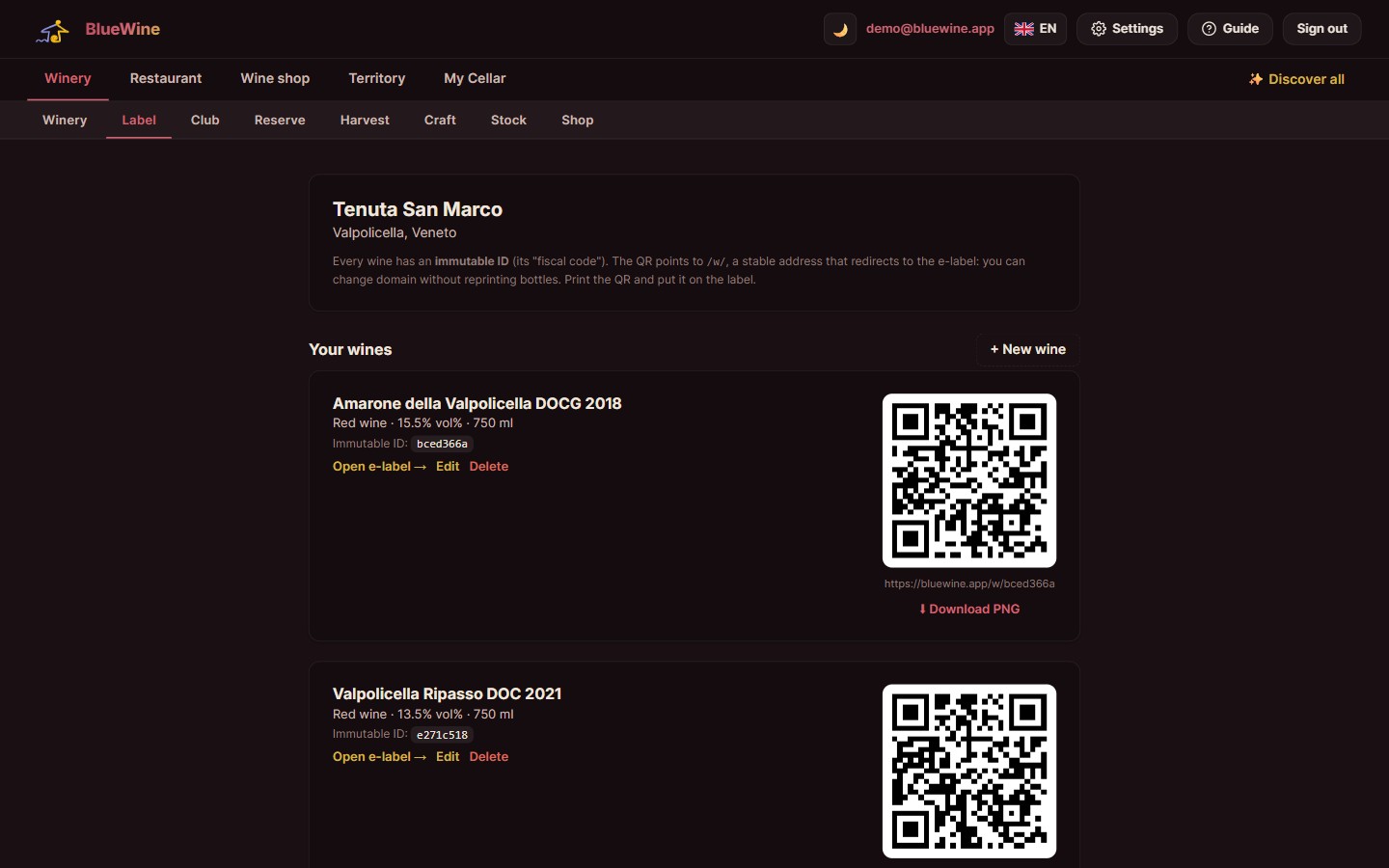Select the Label sub-tab
The height and width of the screenshot is (868, 1389).
tap(139, 121)
